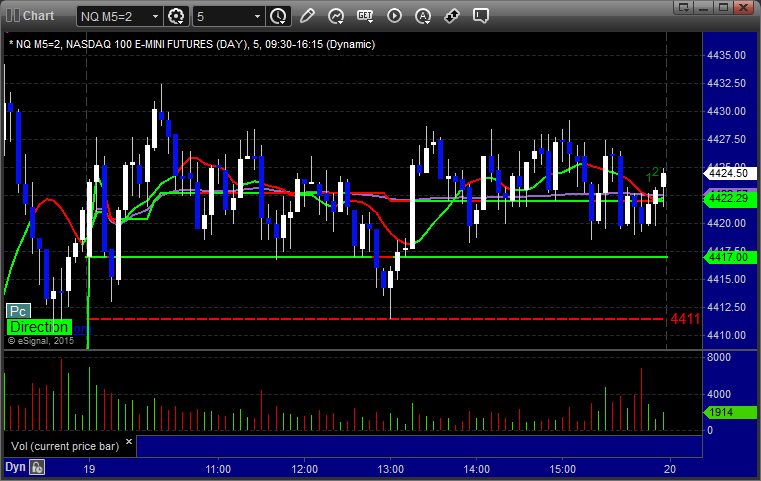The height and width of the screenshot is (481, 761).
Task: Click the date 20 time axis label
Action: point(670,469)
